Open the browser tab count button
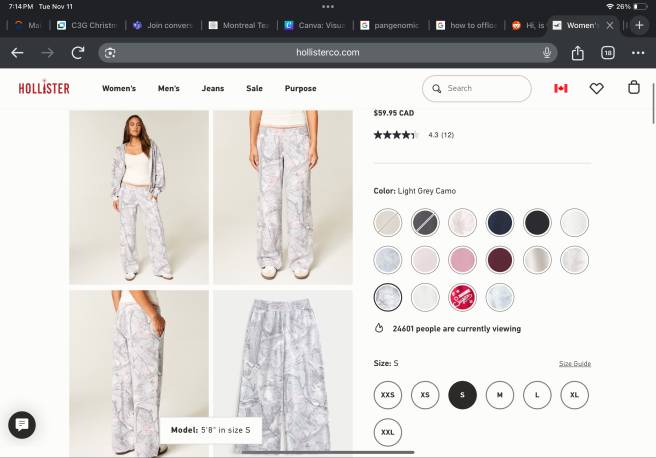 608,52
